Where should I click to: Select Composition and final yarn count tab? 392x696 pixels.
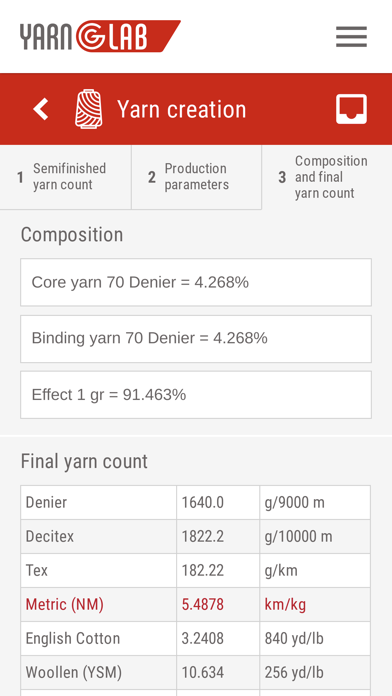coord(327,177)
